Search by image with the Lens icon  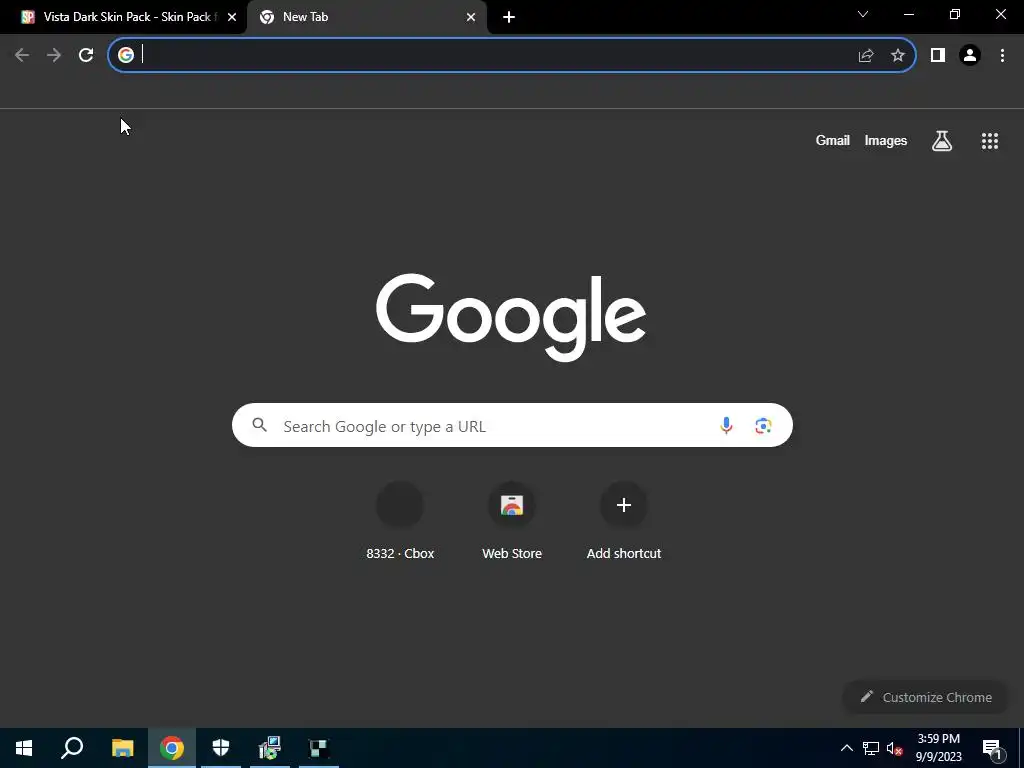point(763,426)
